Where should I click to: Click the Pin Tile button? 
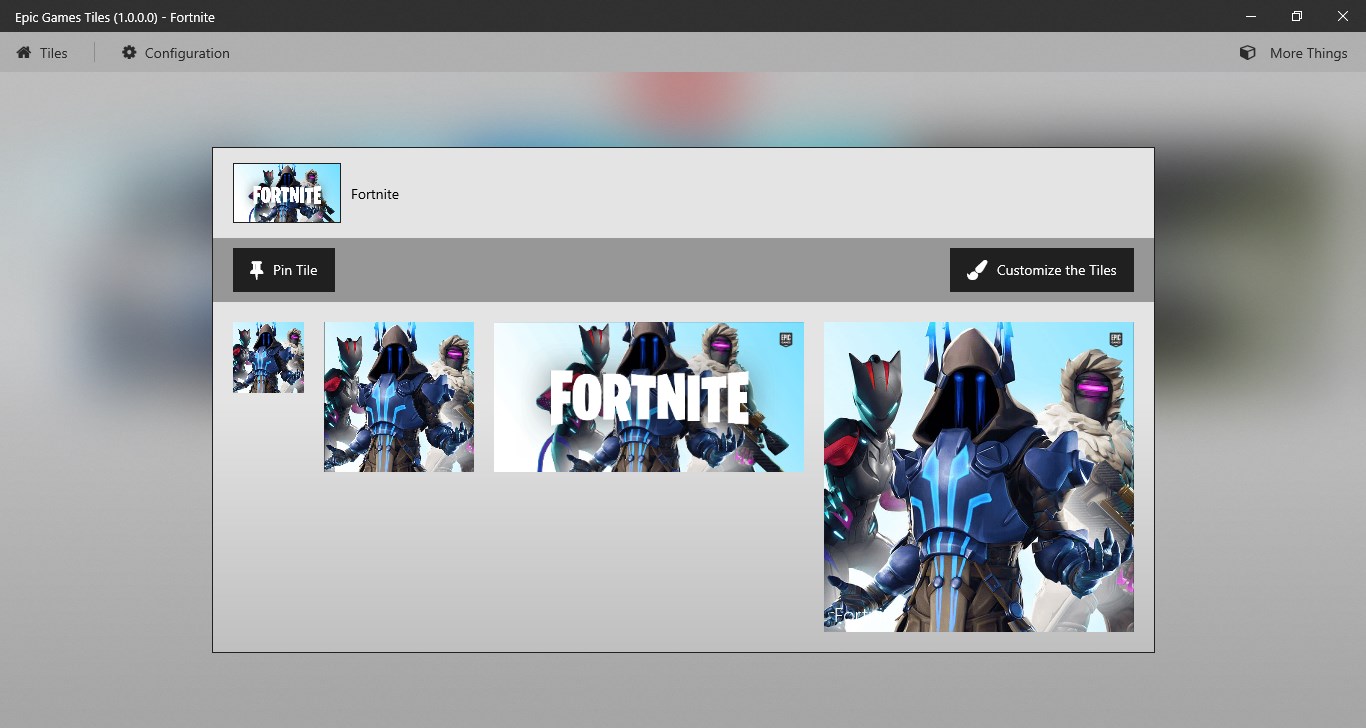pyautogui.click(x=284, y=270)
